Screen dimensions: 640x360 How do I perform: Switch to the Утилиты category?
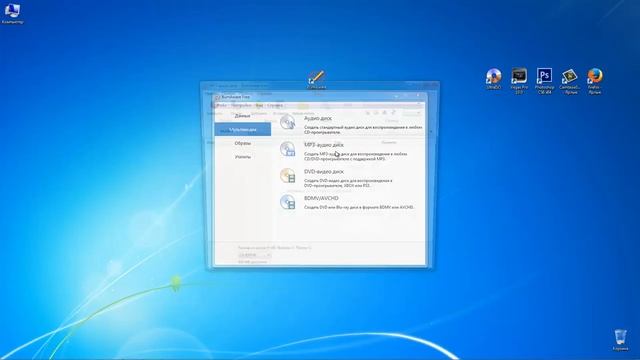tap(242, 157)
